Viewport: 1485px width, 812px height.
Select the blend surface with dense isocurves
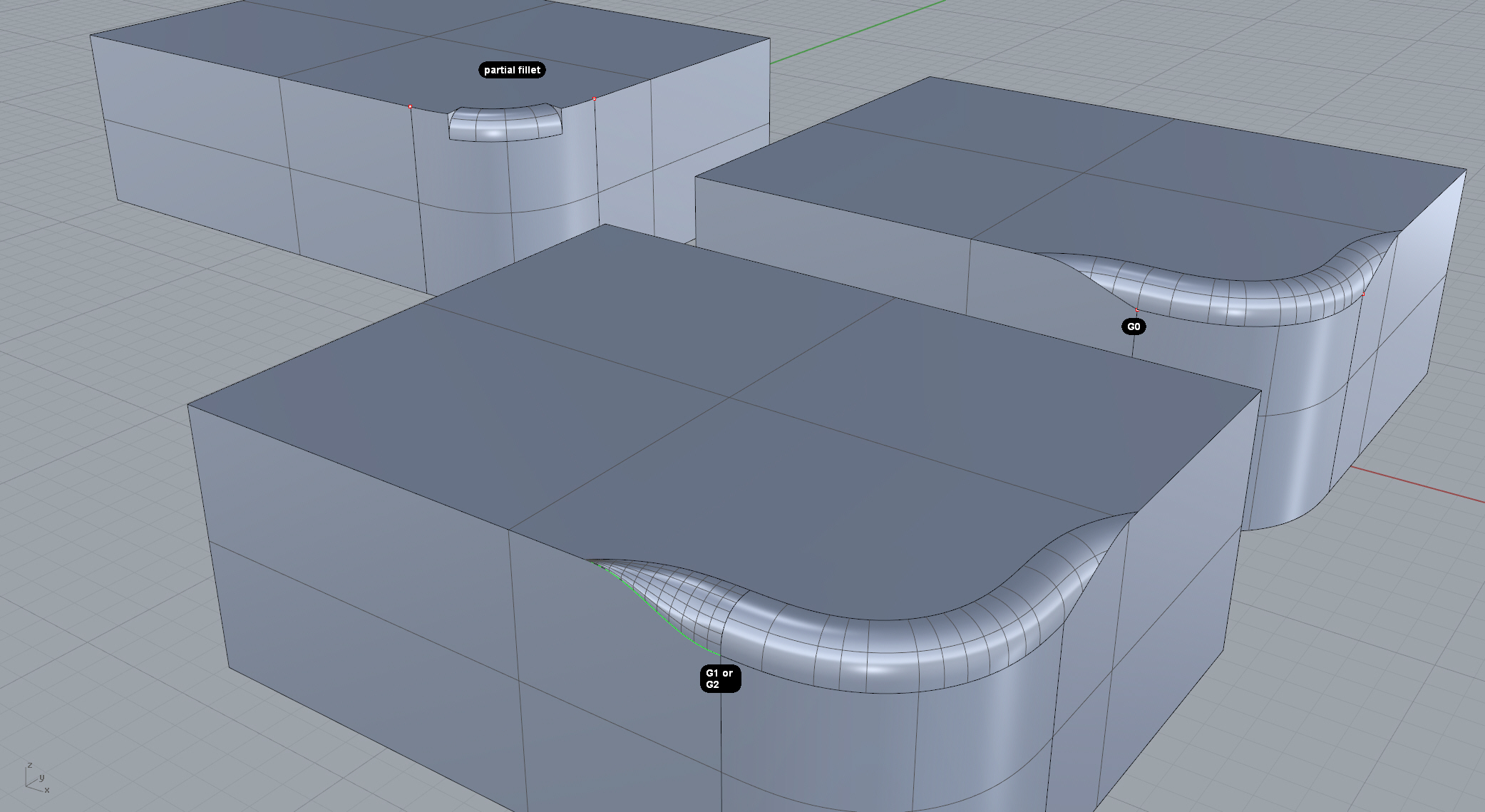pos(677,595)
